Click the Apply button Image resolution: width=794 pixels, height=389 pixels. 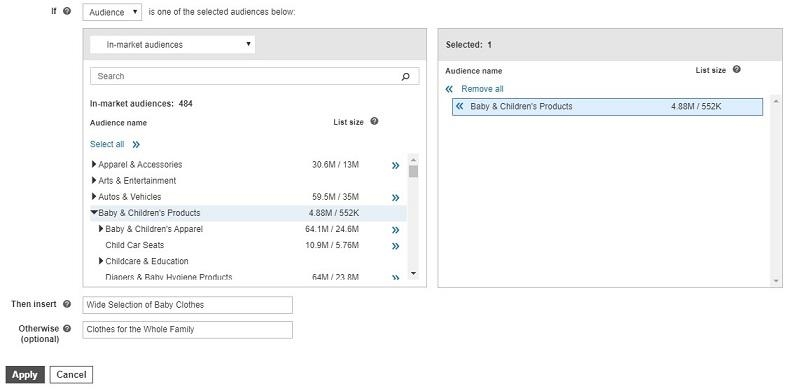click(25, 375)
